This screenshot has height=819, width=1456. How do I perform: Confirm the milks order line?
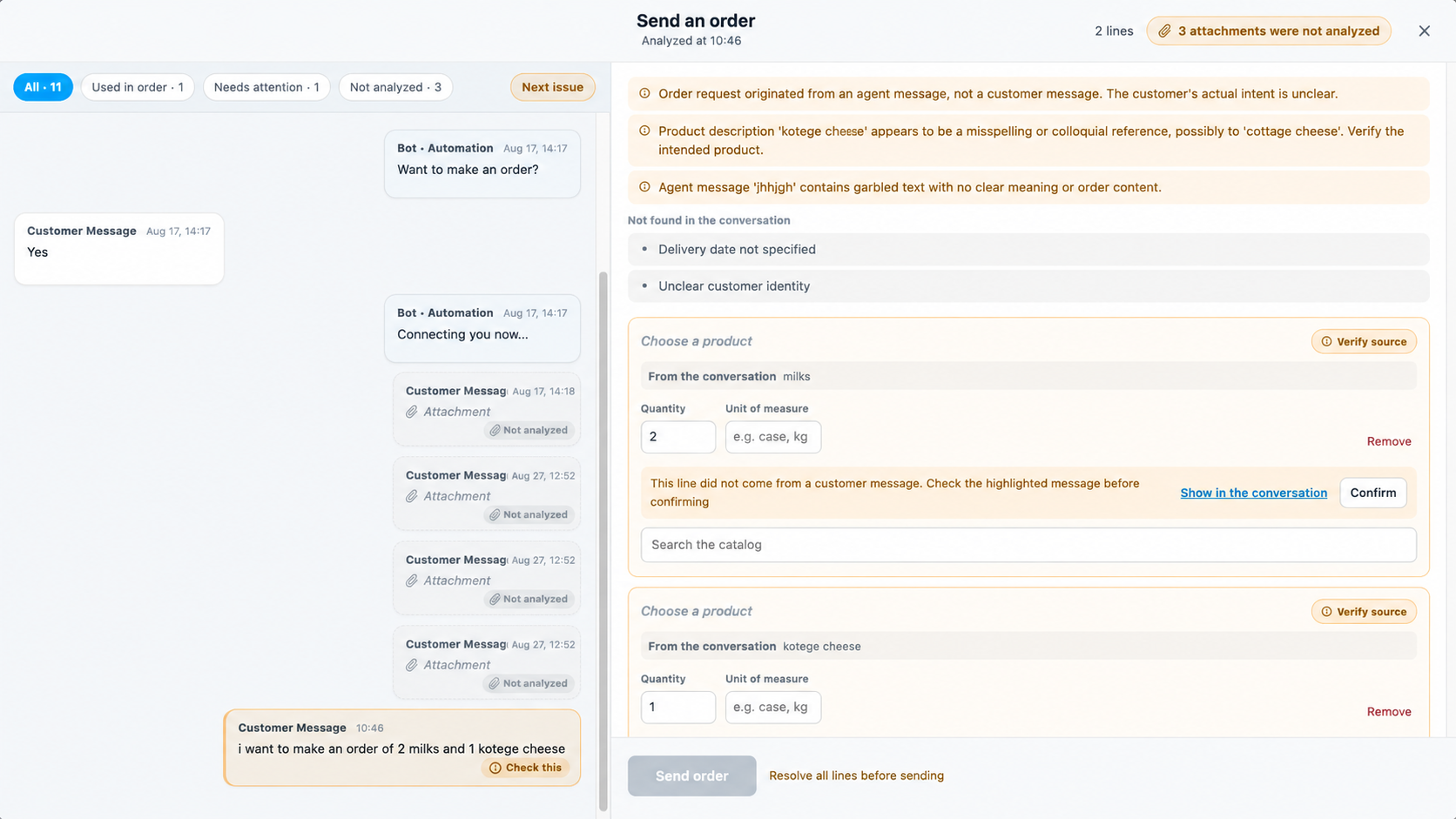(x=1372, y=493)
